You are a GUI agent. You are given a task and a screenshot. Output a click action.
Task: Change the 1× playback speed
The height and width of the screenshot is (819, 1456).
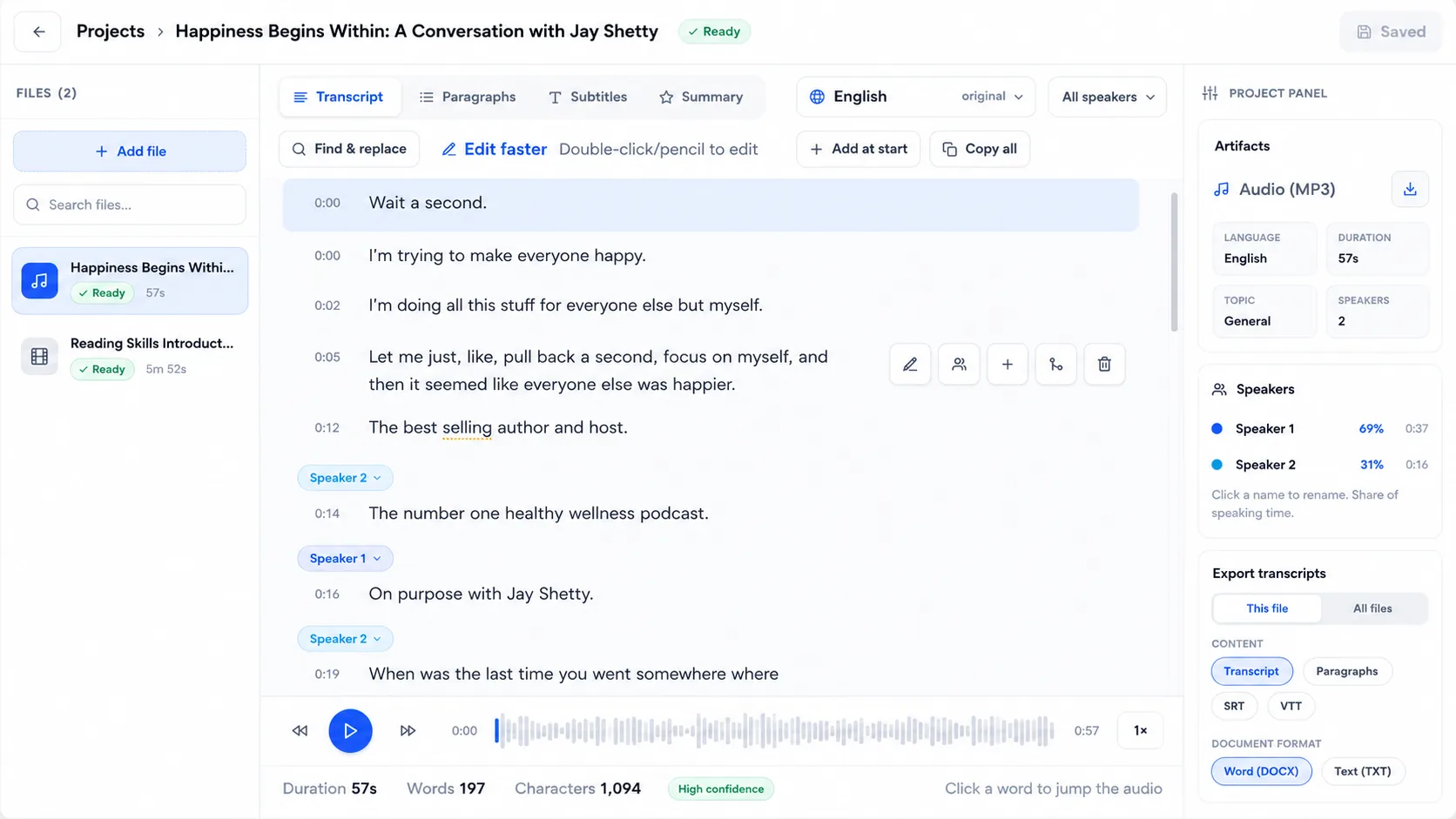1140,730
